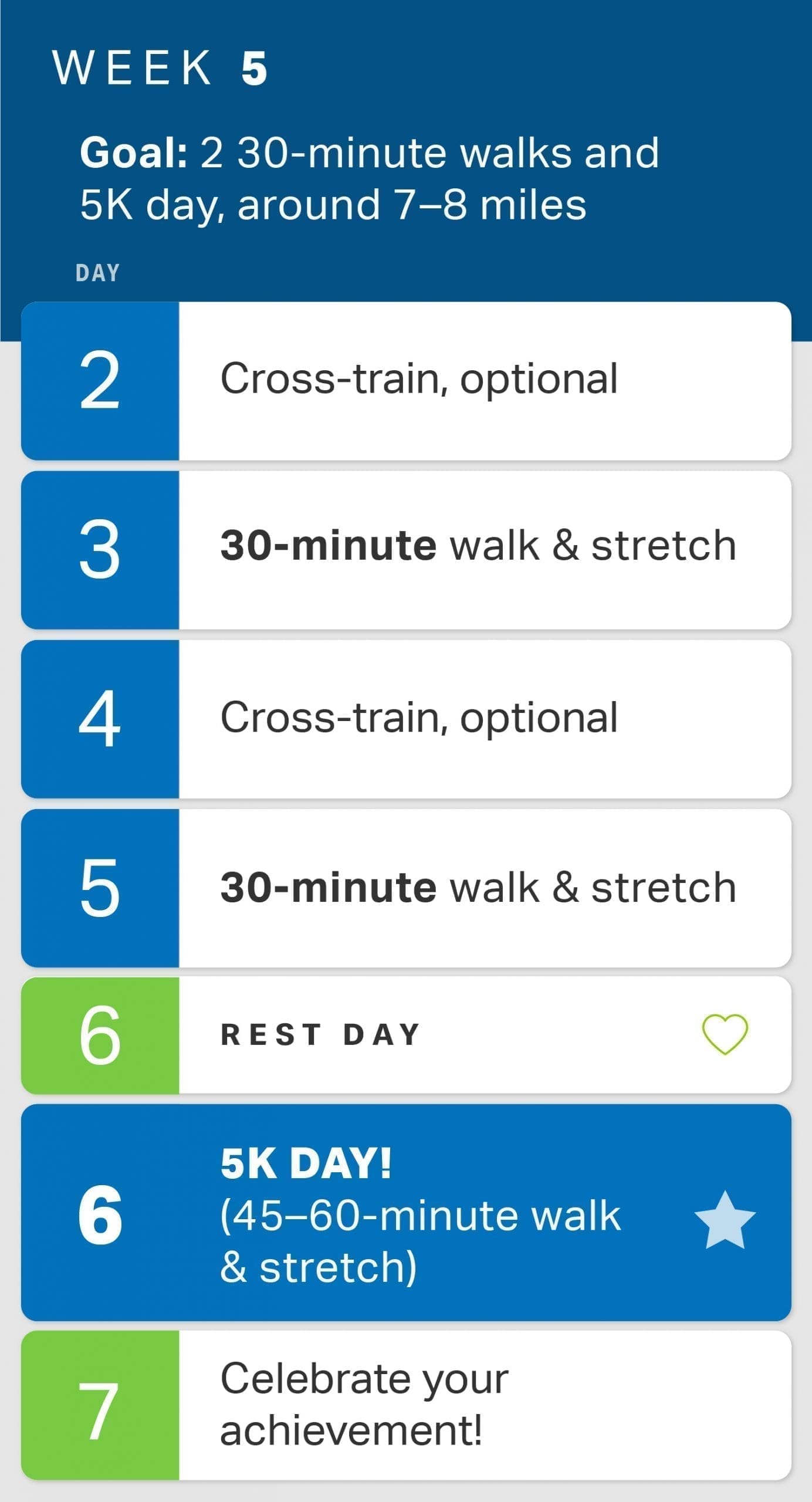The image size is (812, 1502).
Task: Select the blue Day 3 number tile
Action: tap(100, 550)
